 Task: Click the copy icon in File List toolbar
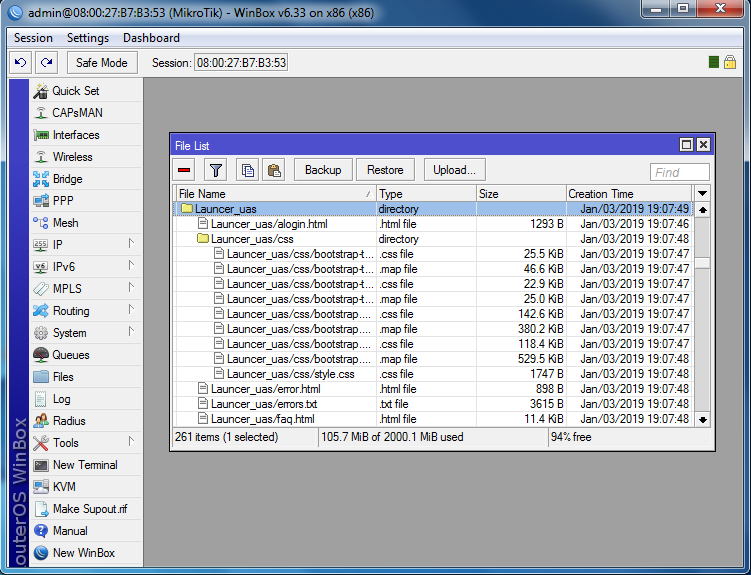pyautogui.click(x=248, y=170)
